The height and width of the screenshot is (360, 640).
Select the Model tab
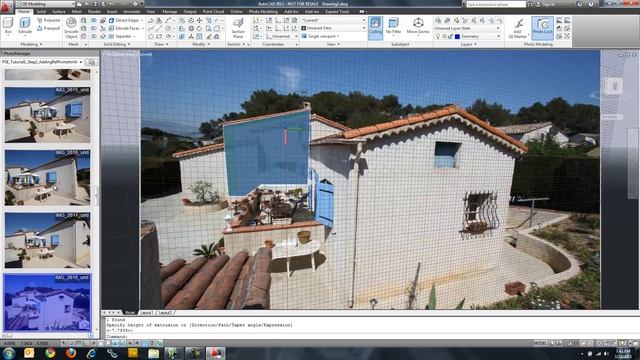130,313
